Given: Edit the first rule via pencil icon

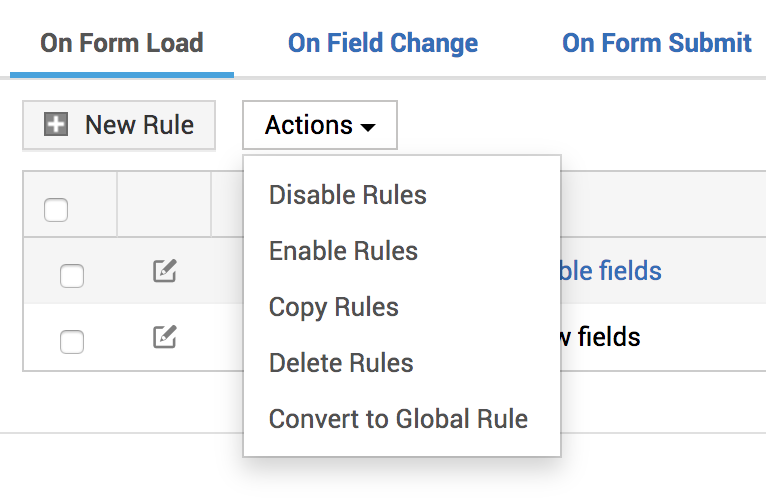Looking at the screenshot, I should pyautogui.click(x=165, y=271).
